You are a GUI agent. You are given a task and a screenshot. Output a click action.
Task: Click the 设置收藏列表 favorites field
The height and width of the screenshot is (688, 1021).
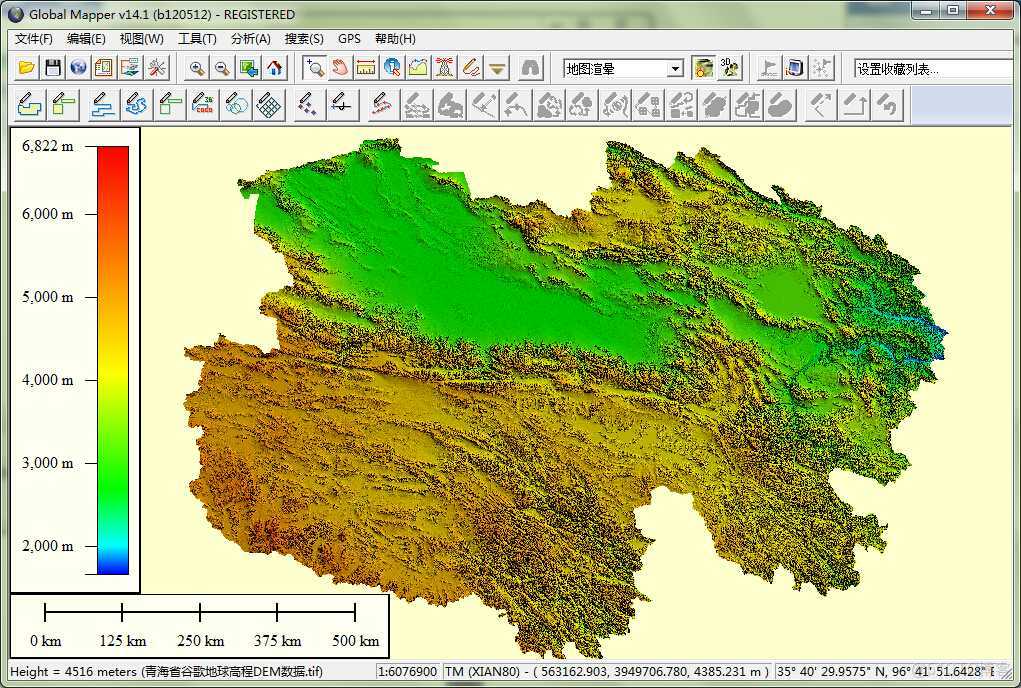click(x=930, y=69)
